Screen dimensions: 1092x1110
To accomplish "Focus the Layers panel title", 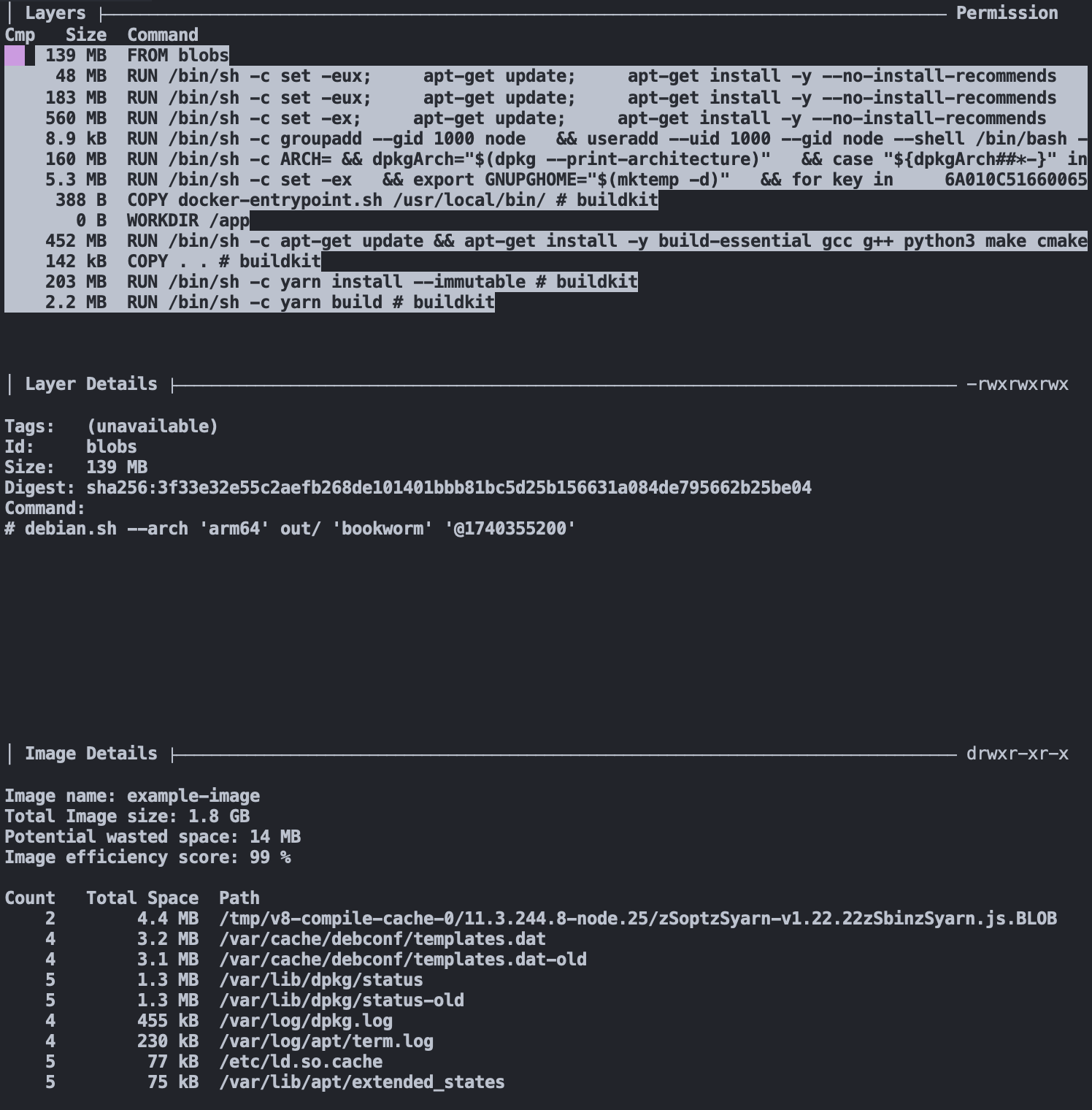I will tap(55, 13).
